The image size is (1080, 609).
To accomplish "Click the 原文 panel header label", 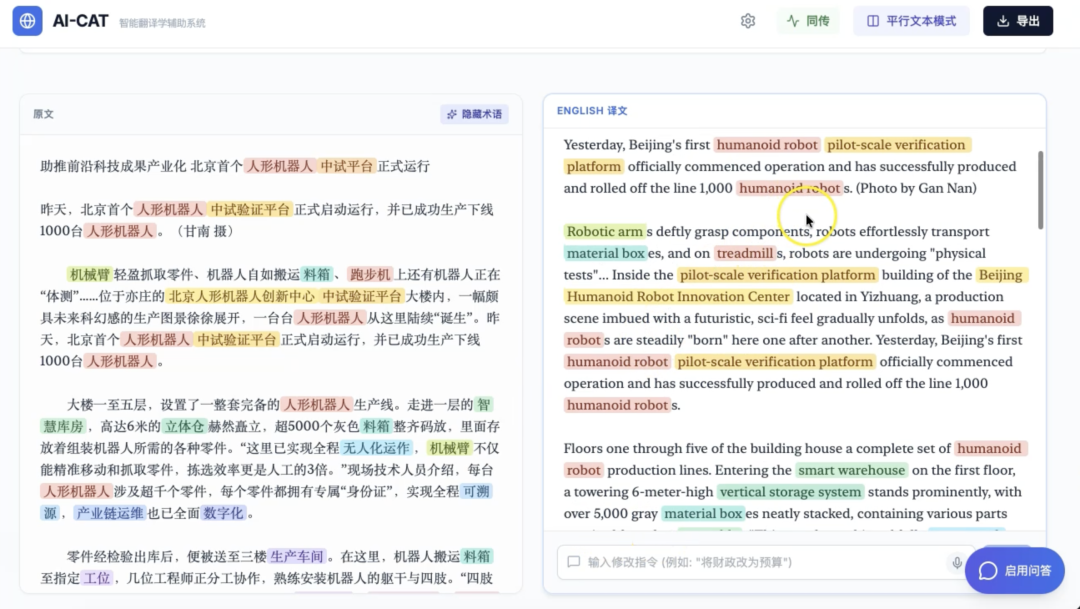I will [43, 114].
